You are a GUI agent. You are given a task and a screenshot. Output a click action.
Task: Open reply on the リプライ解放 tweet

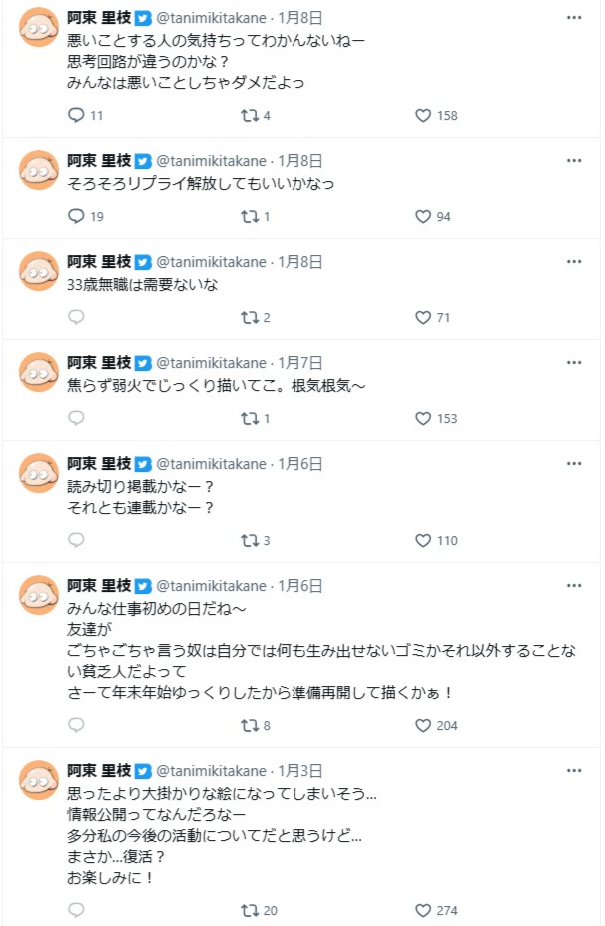pos(76,216)
